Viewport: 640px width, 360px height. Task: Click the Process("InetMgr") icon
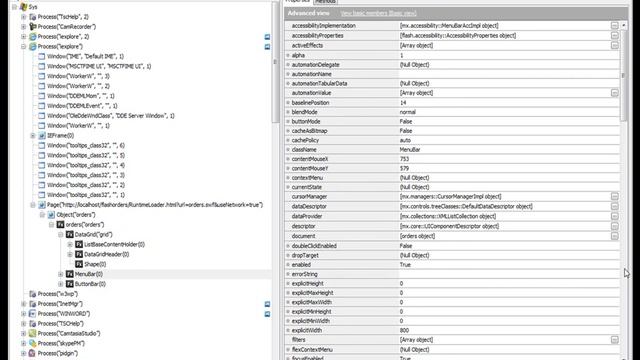[33, 304]
